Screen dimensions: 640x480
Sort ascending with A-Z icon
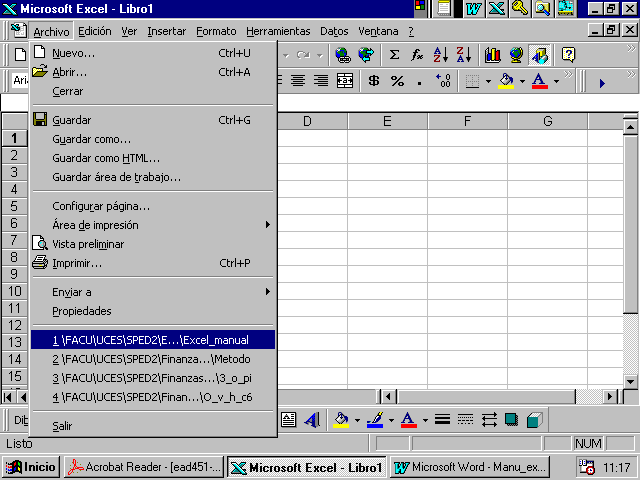tap(441, 55)
